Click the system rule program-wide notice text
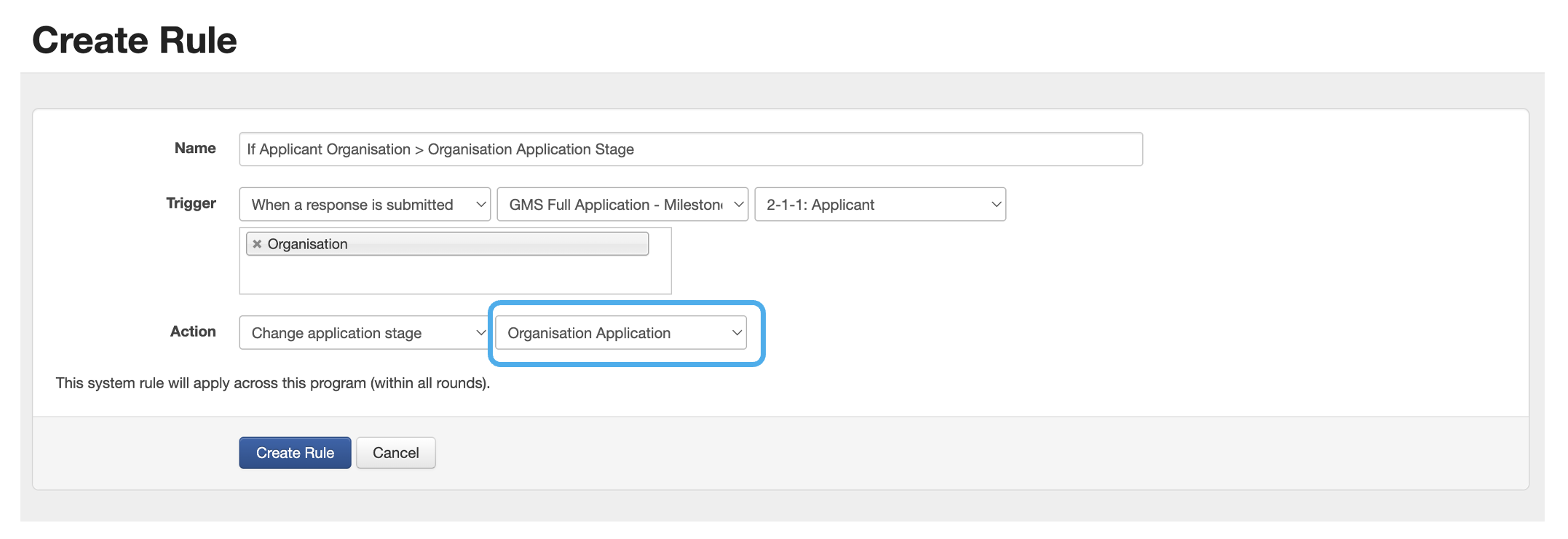1568x539 pixels. coord(273,383)
